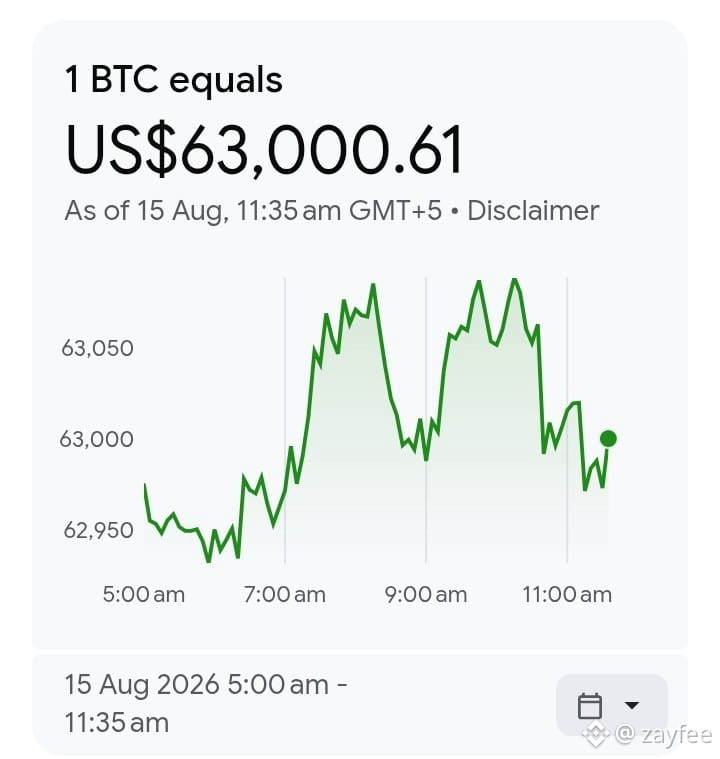The width and height of the screenshot is (720, 759).
Task: Click the 'As of 15 Aug' timestamp
Action: coord(253,211)
